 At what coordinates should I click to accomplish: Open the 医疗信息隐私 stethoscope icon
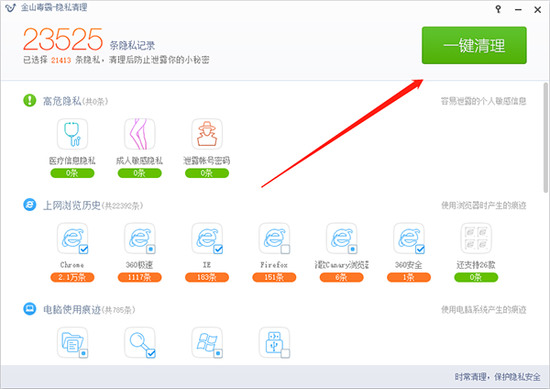tap(72, 134)
